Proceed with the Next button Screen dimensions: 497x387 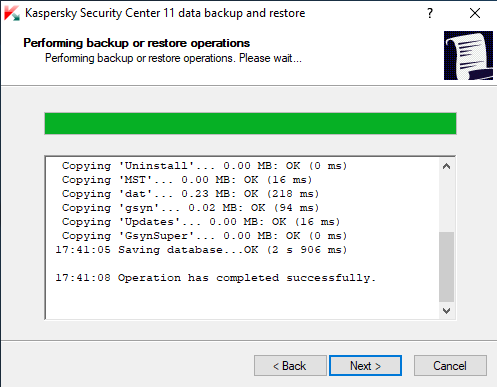point(365,366)
